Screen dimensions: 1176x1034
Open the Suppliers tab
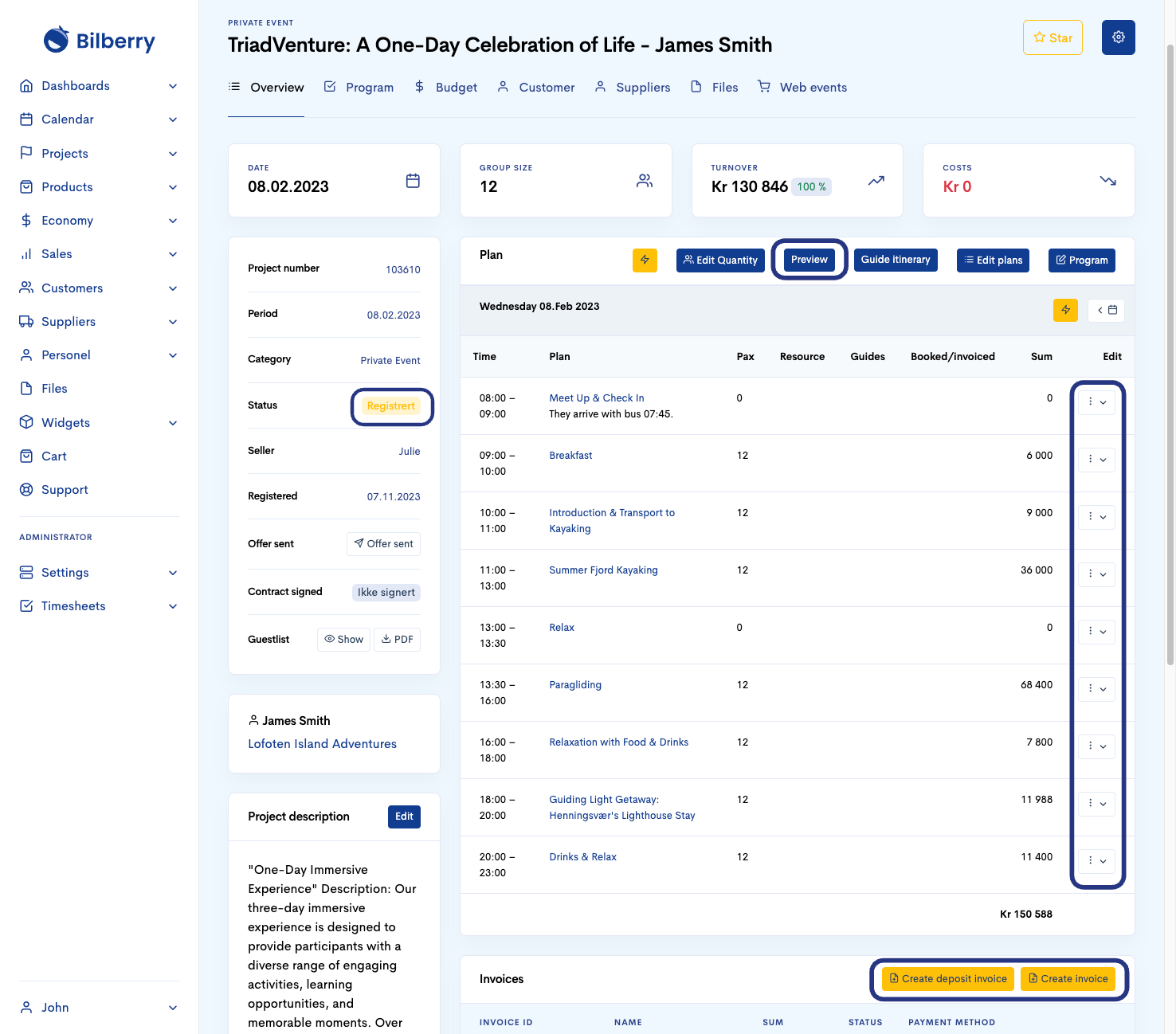coord(633,88)
